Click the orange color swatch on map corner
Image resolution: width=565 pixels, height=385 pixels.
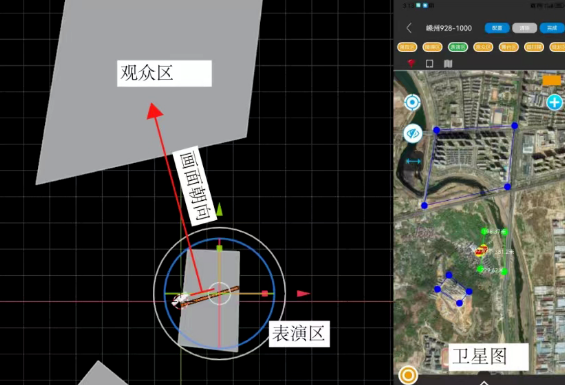click(552, 80)
